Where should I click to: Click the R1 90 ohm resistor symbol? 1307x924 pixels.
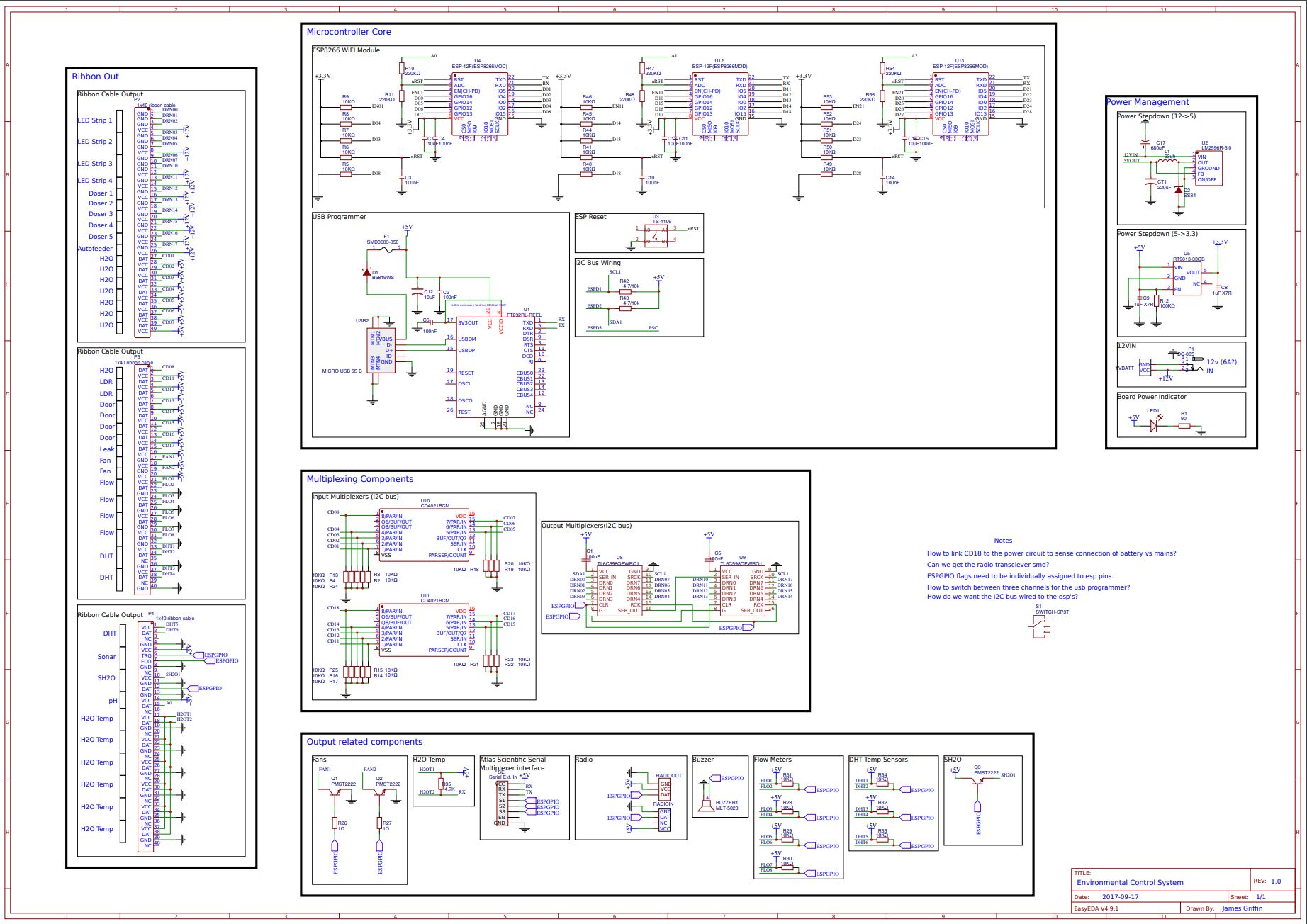pyautogui.click(x=1183, y=424)
